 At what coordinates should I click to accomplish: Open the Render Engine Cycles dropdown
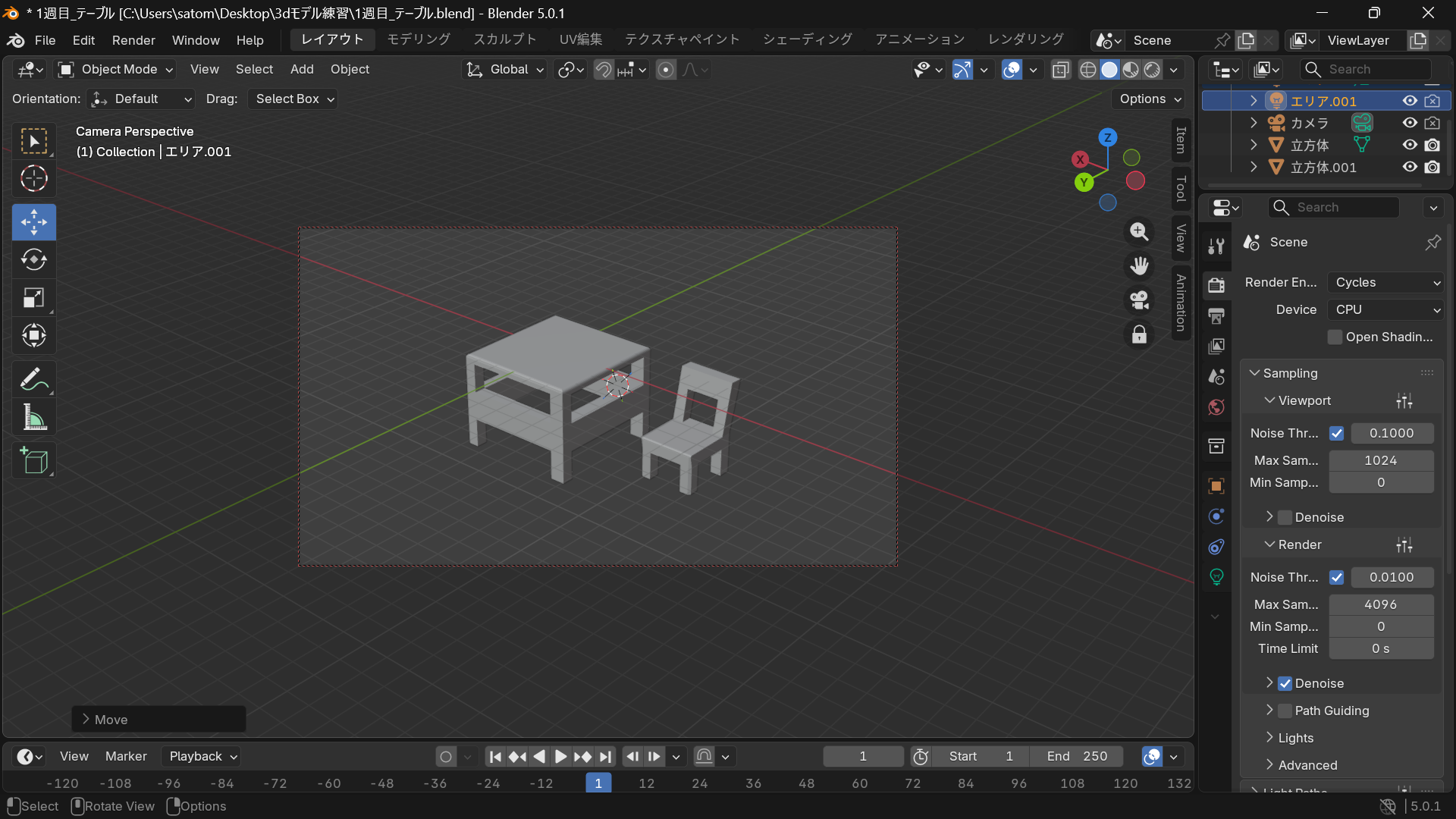(1385, 282)
